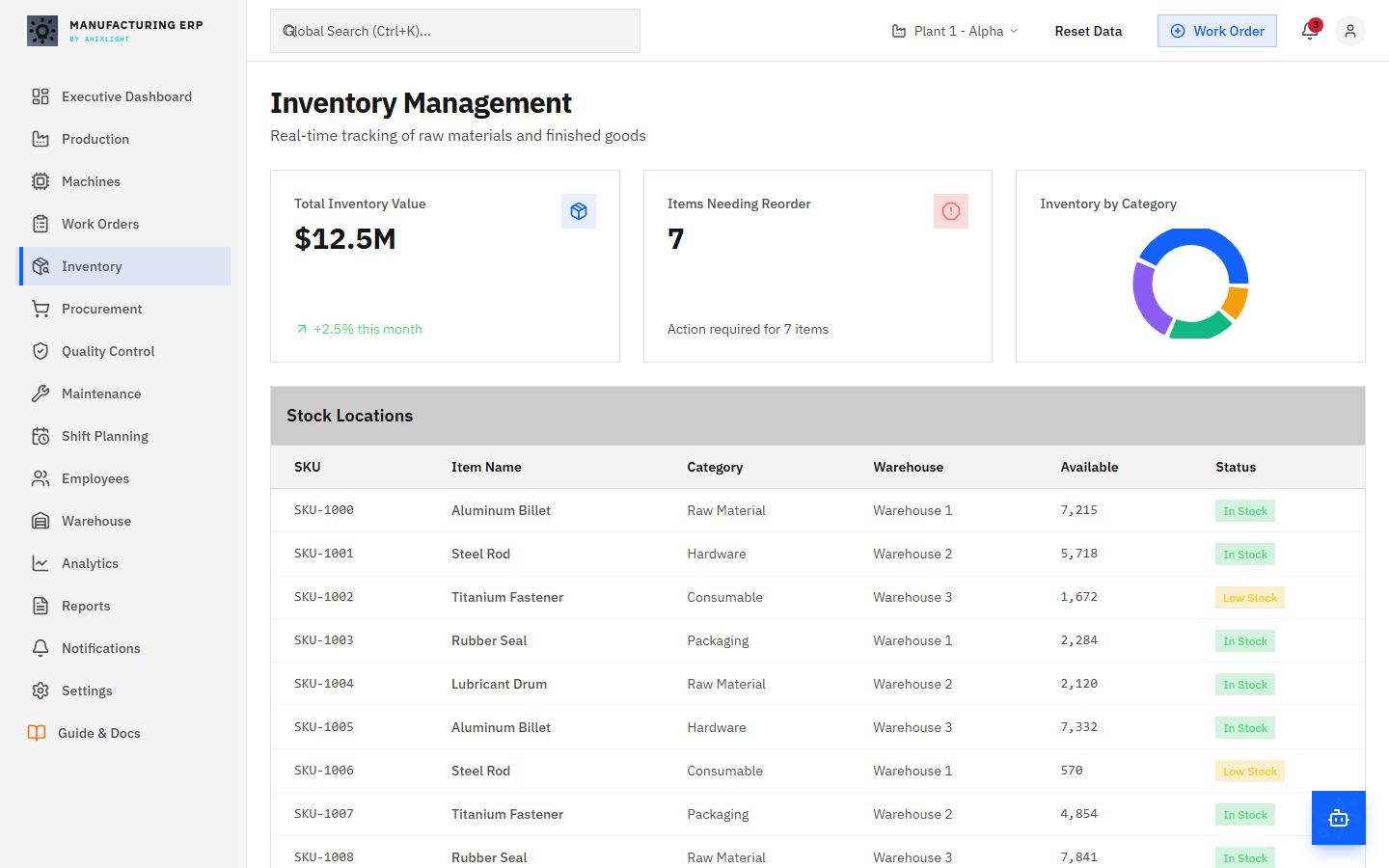The image size is (1389, 868).
Task: Click the green segment of category donut
Action: click(x=1200, y=328)
